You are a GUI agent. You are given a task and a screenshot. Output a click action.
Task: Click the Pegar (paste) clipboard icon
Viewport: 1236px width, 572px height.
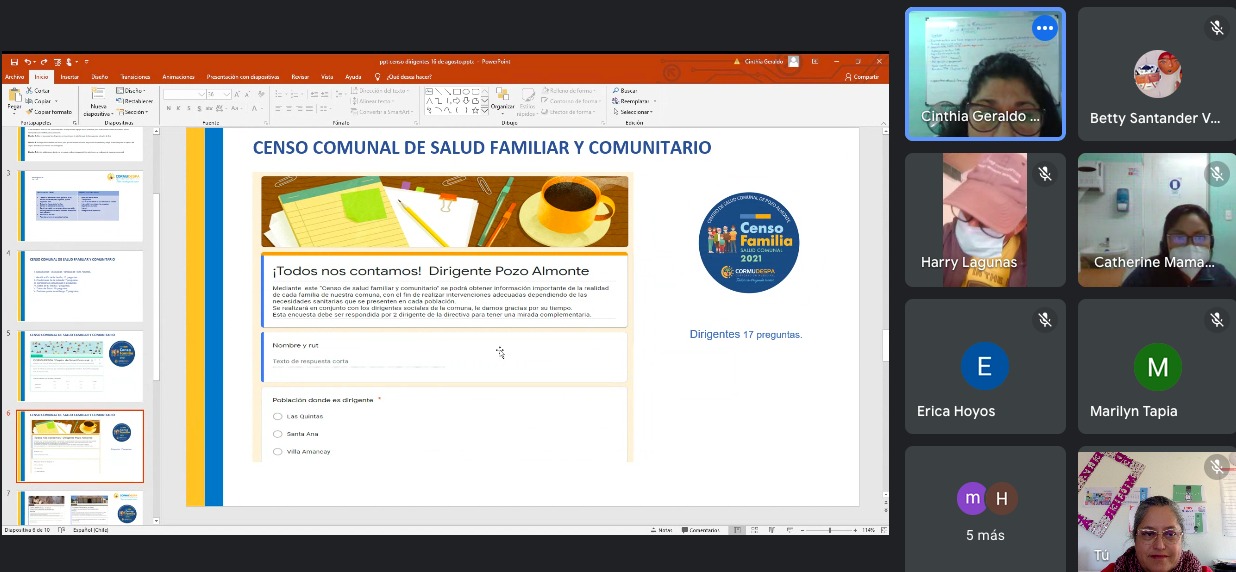pyautogui.click(x=14, y=95)
